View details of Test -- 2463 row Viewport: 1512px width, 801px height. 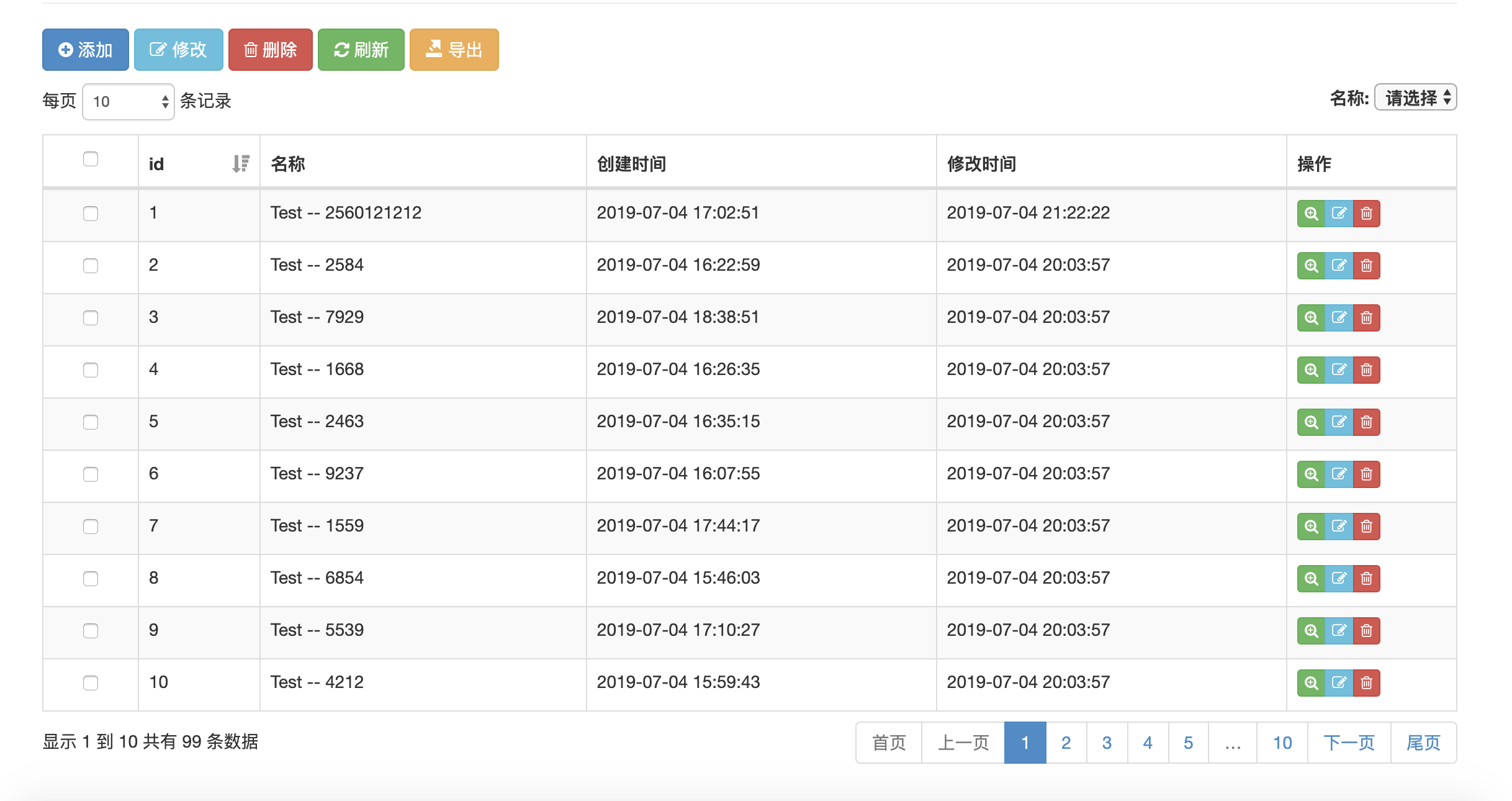click(x=1311, y=422)
